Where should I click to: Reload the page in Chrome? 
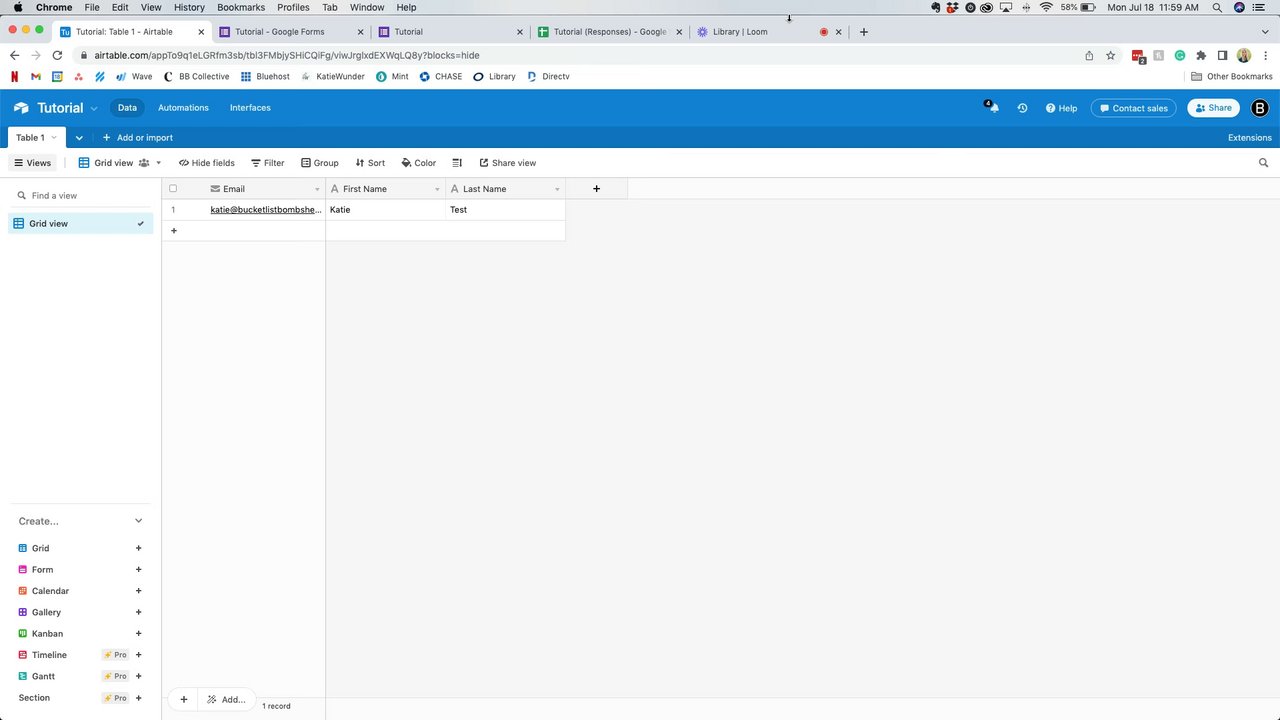57,56
